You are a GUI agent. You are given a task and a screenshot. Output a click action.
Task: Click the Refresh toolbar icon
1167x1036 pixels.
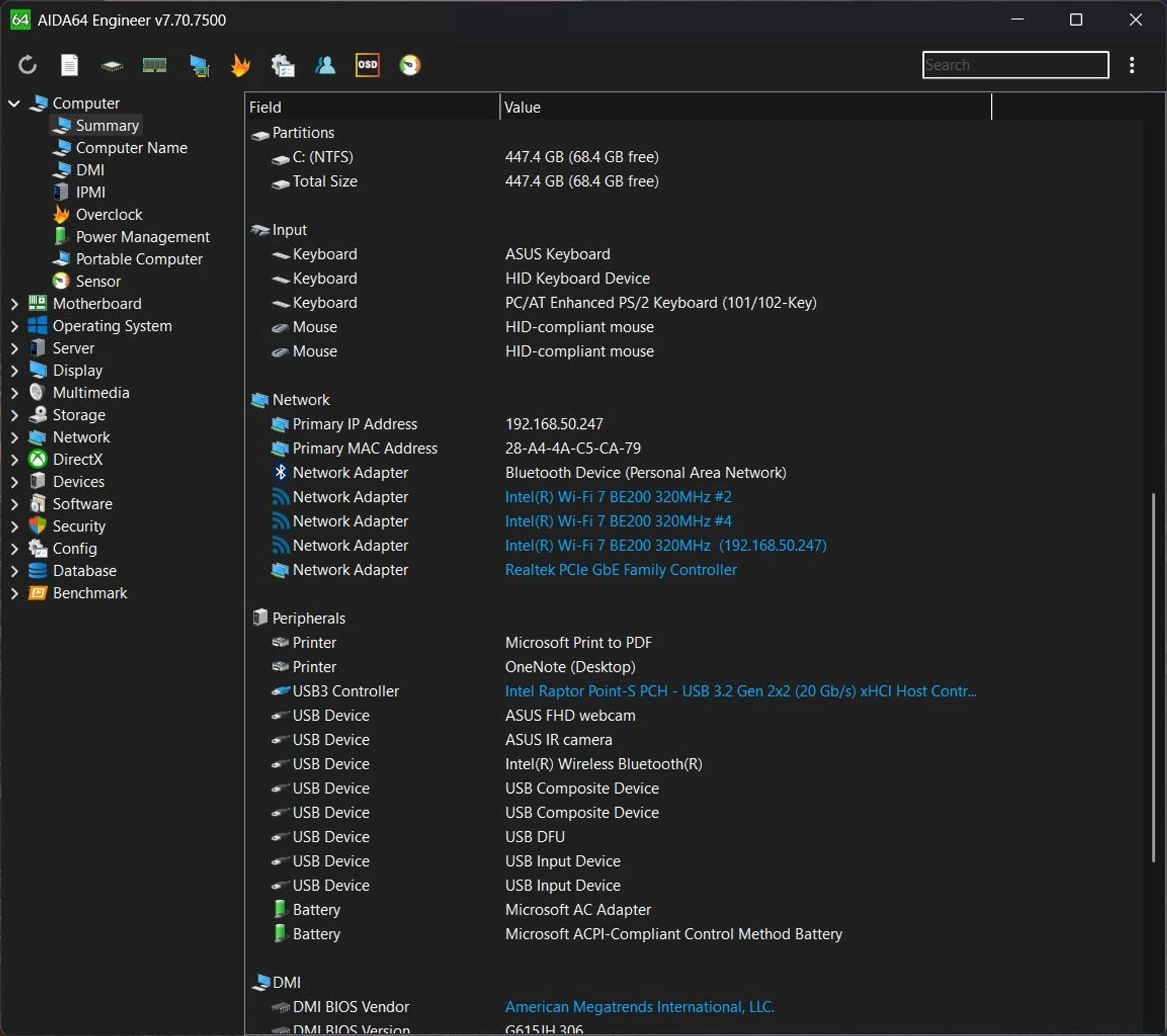[x=27, y=64]
